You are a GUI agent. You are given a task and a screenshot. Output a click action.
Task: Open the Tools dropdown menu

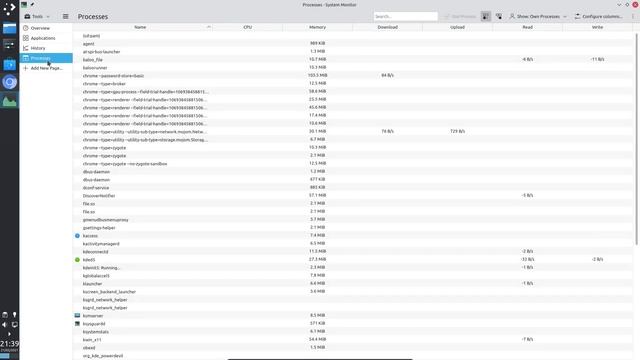(37, 16)
